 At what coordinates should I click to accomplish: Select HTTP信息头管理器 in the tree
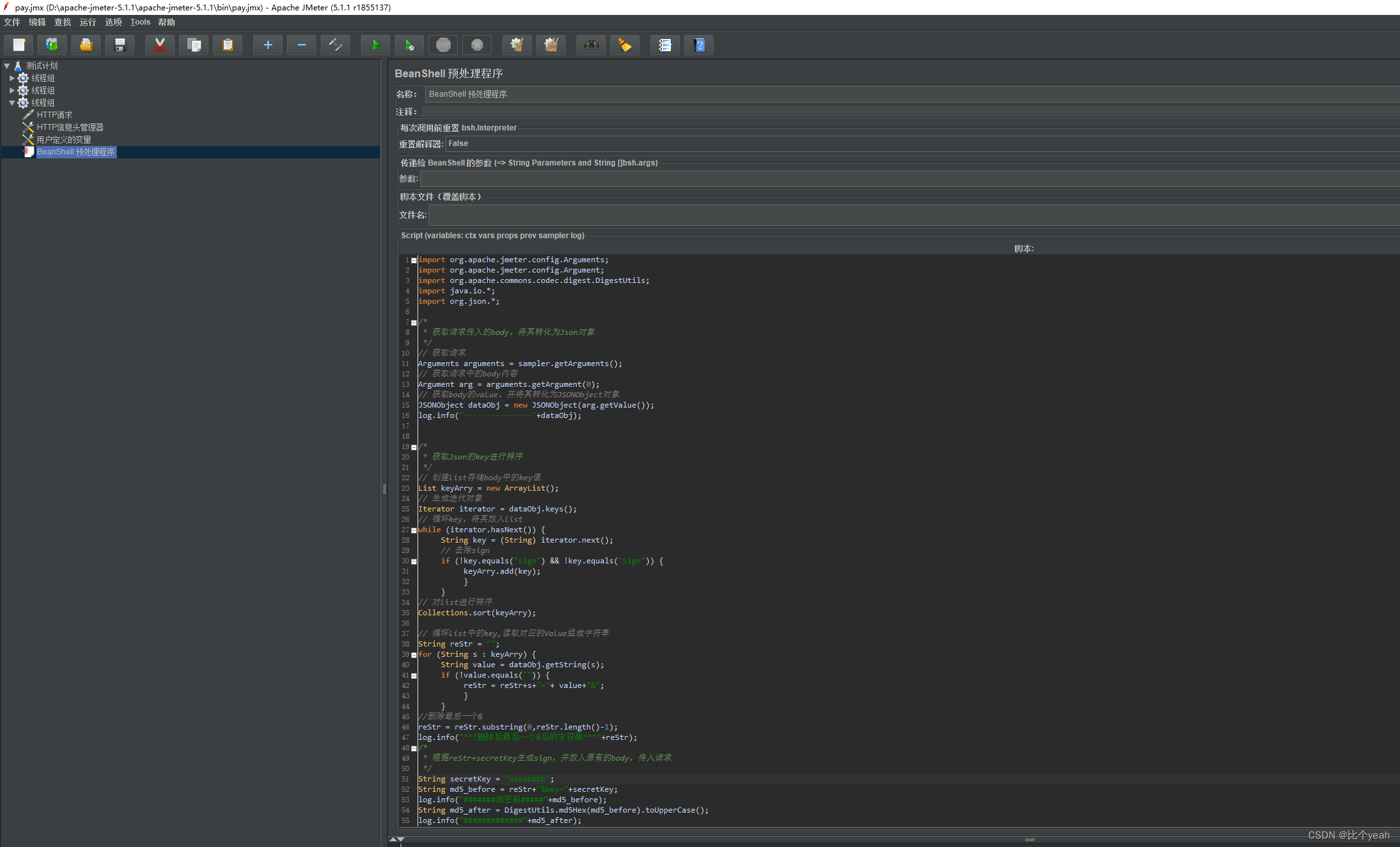(70, 127)
